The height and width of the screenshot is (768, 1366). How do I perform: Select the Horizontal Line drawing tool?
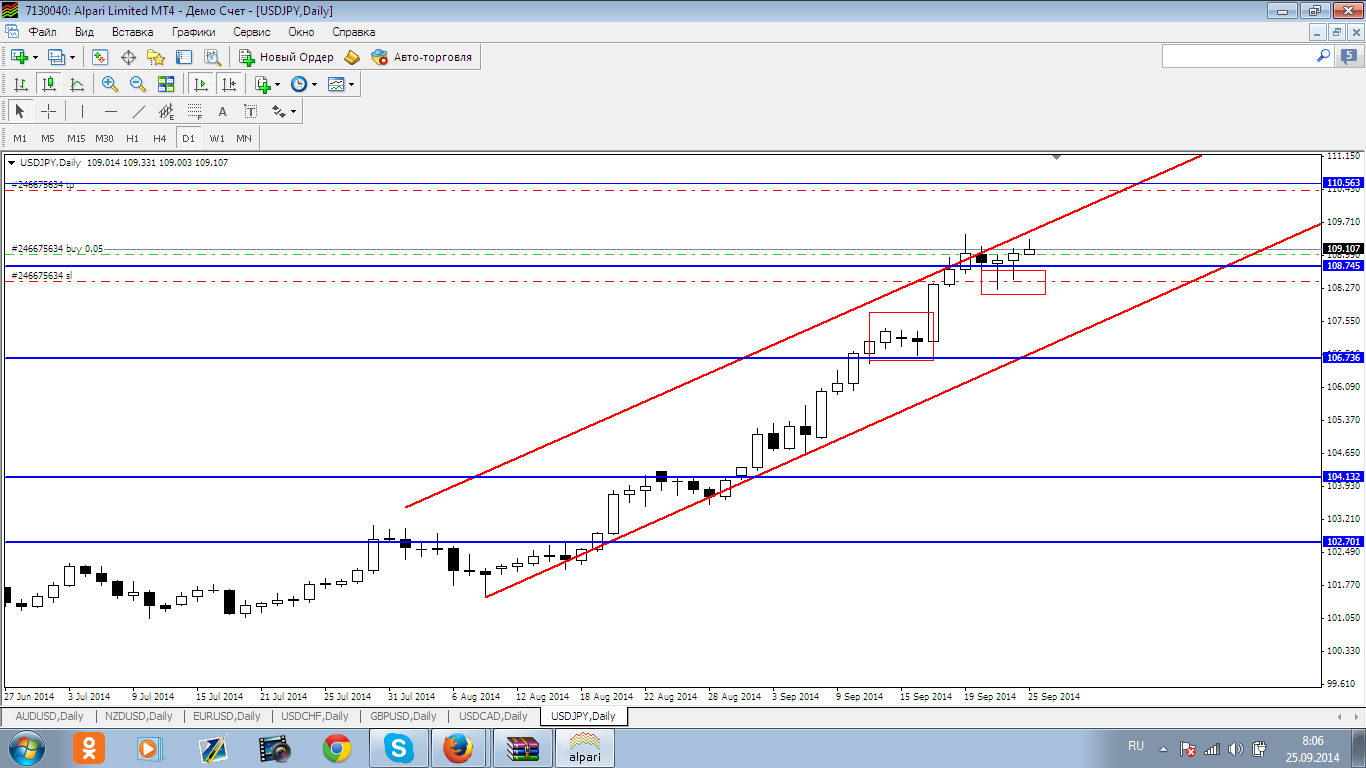point(110,111)
